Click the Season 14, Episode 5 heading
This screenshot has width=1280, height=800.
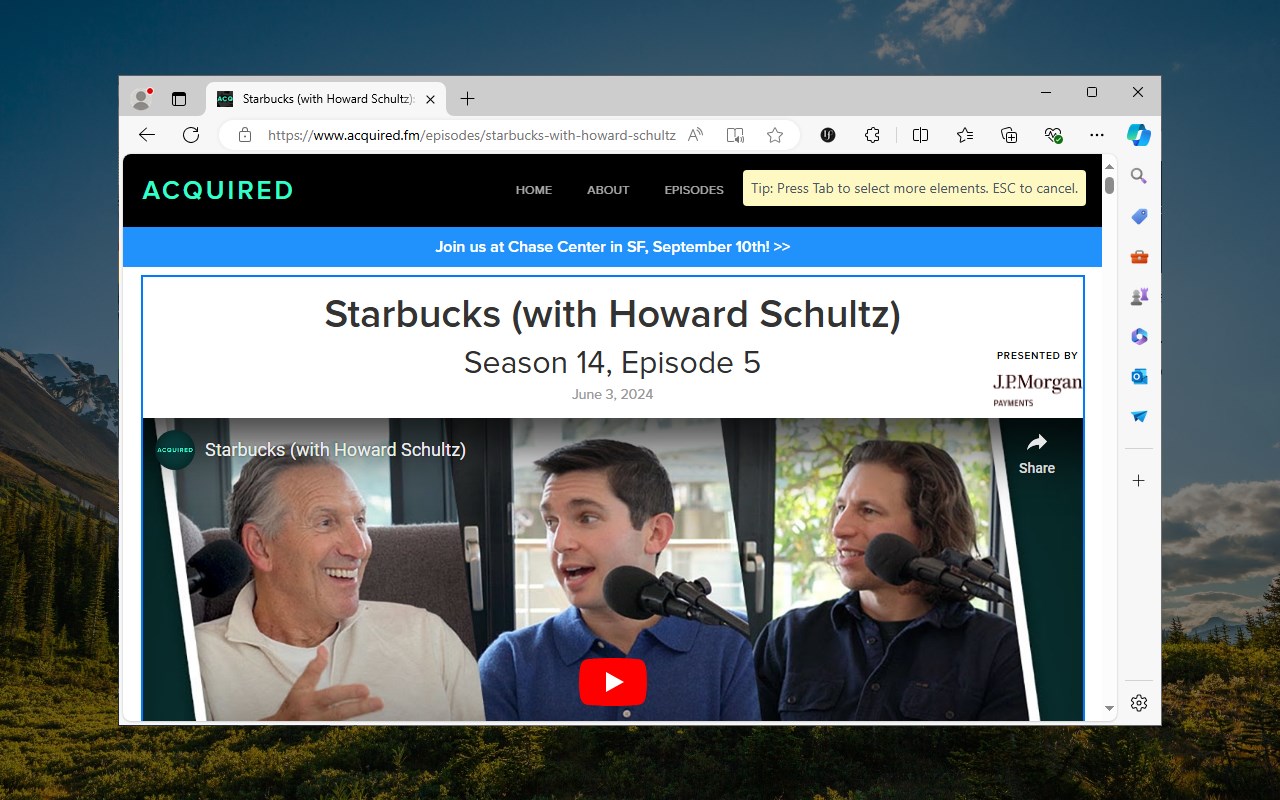coord(612,362)
